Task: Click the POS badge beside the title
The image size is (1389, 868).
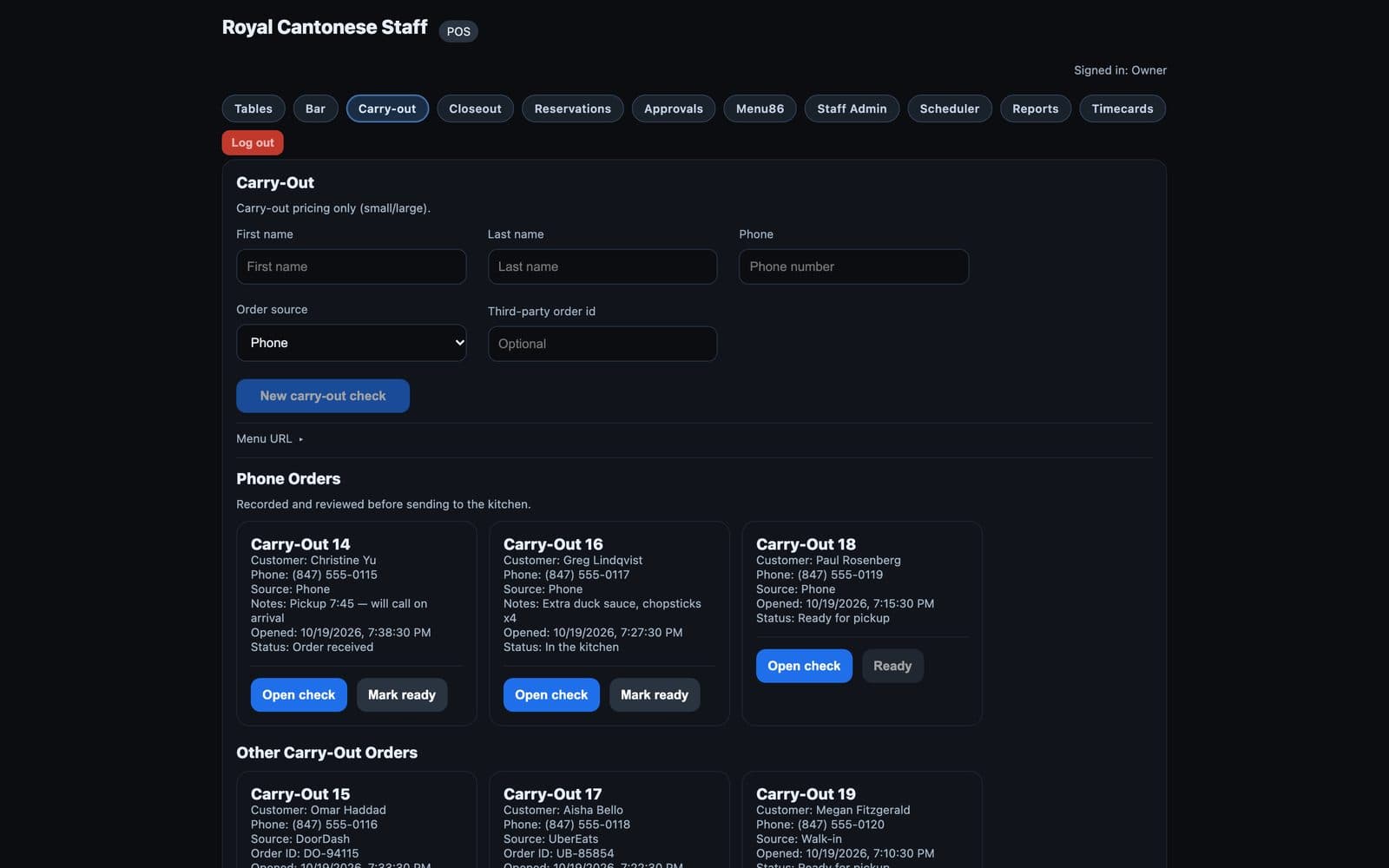Action: pos(458,31)
